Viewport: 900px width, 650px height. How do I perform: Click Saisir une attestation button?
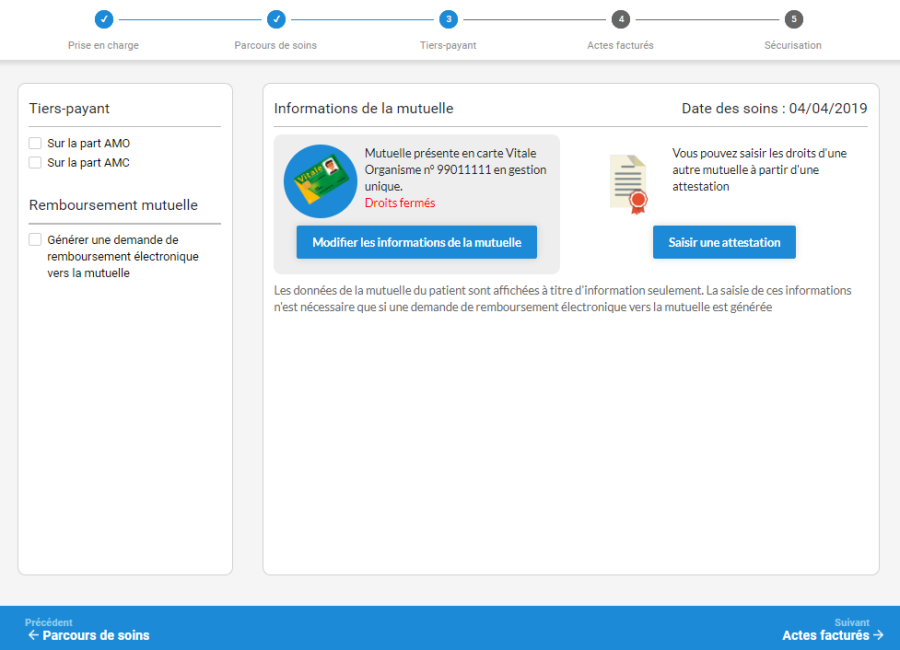(x=724, y=242)
